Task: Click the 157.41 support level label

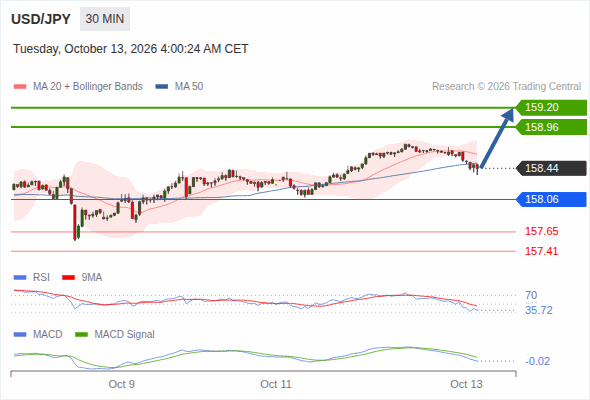Action: [541, 251]
